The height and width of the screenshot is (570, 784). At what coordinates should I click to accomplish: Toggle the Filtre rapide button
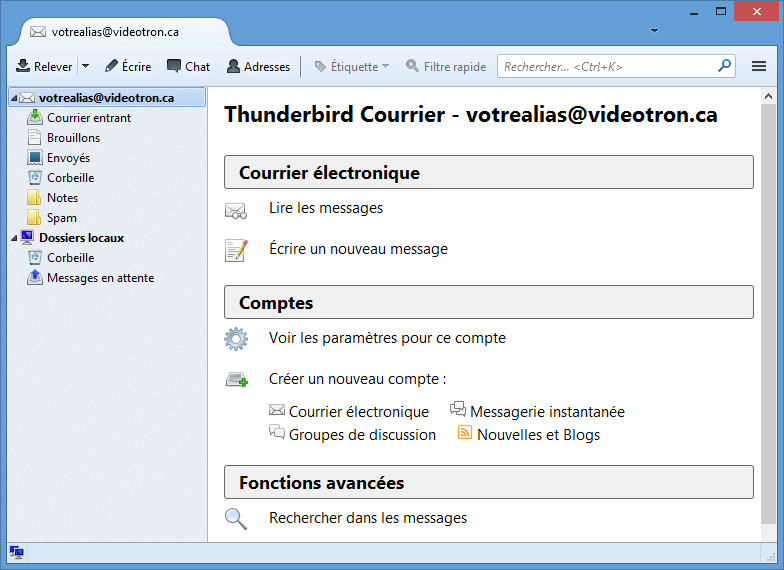click(446, 66)
